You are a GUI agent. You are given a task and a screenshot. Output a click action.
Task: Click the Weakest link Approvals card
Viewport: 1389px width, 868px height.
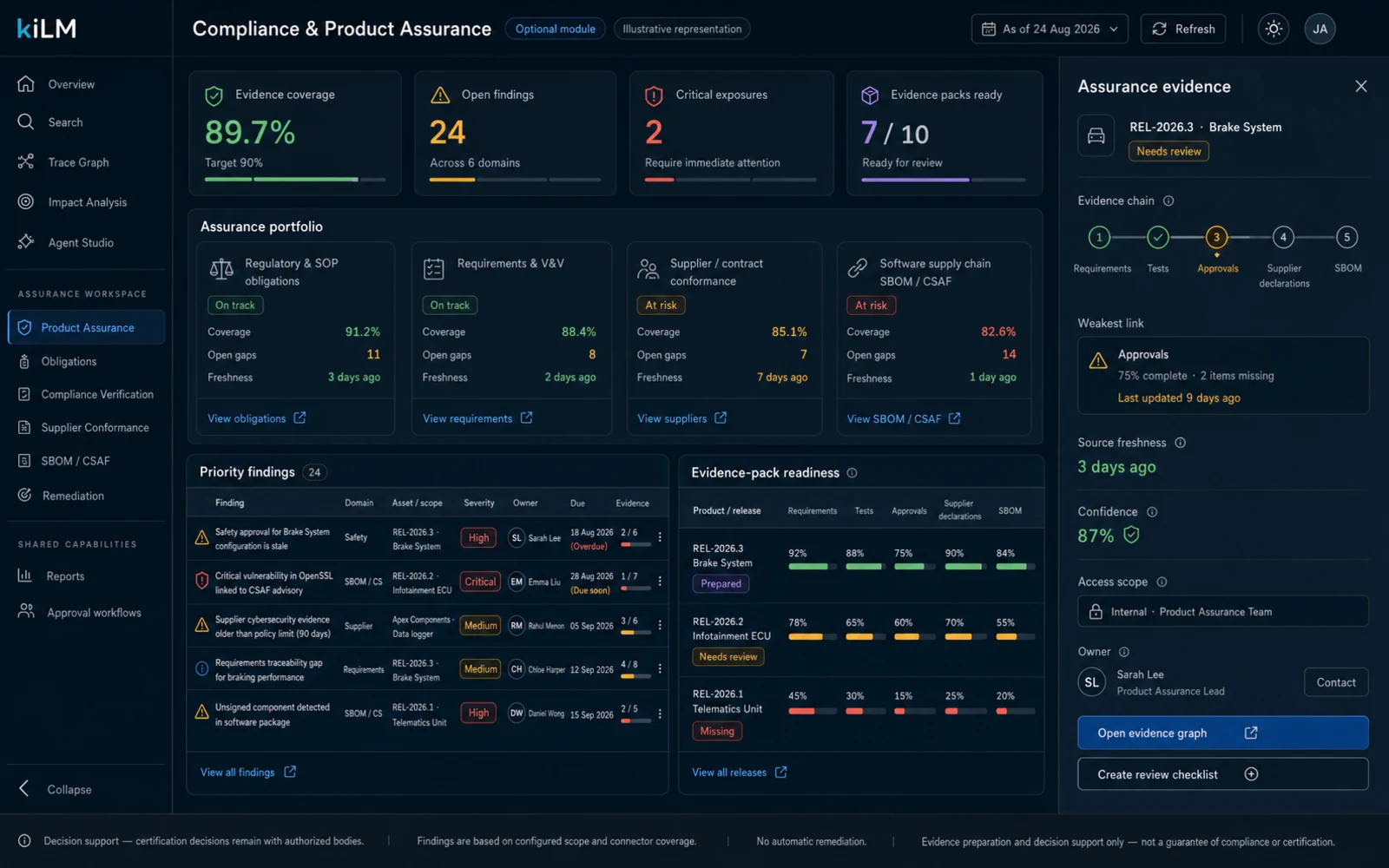click(x=1223, y=375)
